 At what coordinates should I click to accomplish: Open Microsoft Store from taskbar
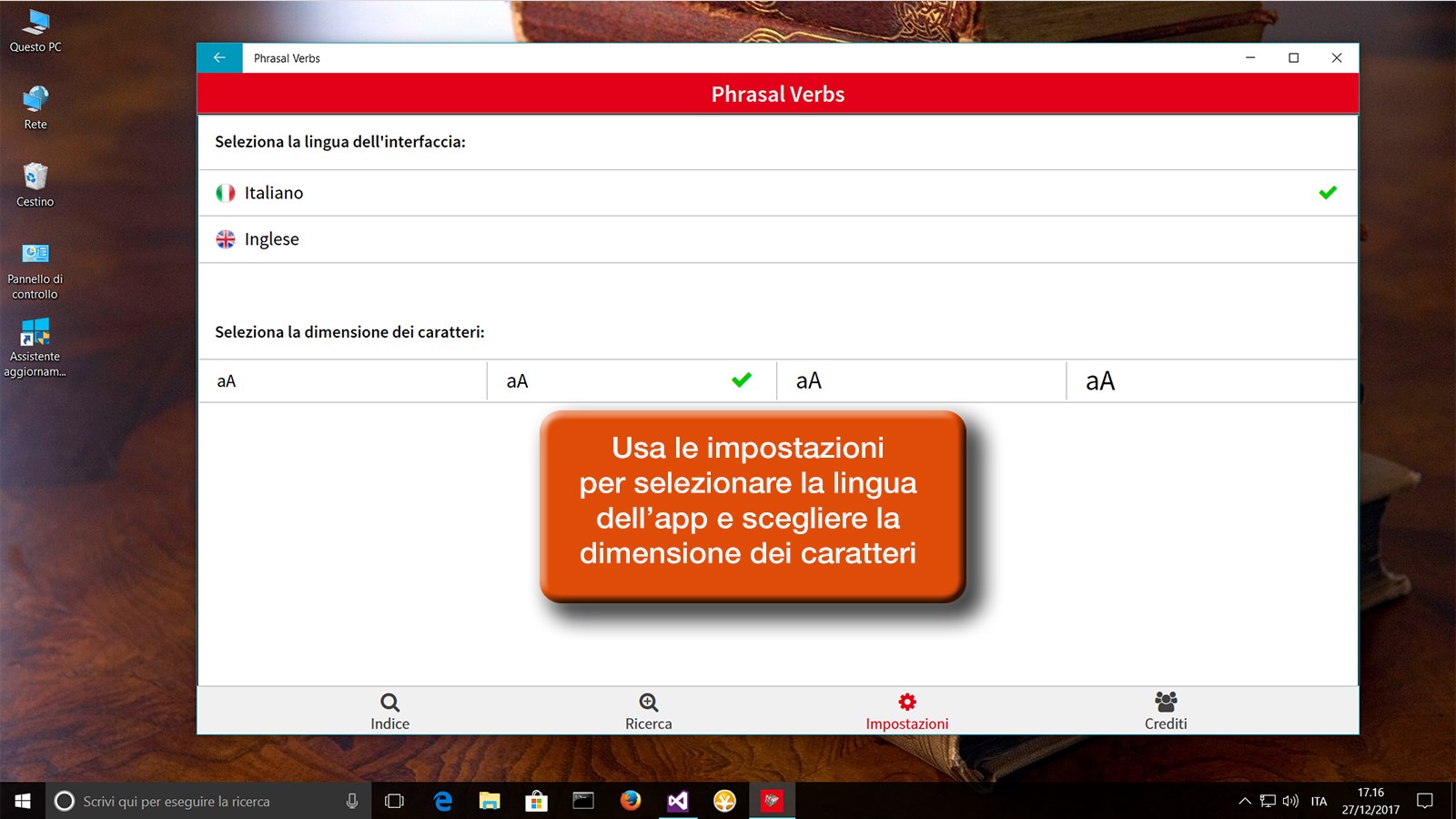pos(536,801)
